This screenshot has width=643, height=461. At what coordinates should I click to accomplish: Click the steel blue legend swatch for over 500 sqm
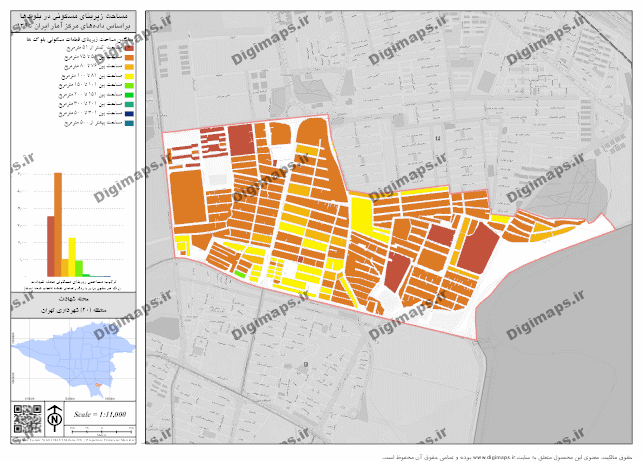(x=129, y=123)
